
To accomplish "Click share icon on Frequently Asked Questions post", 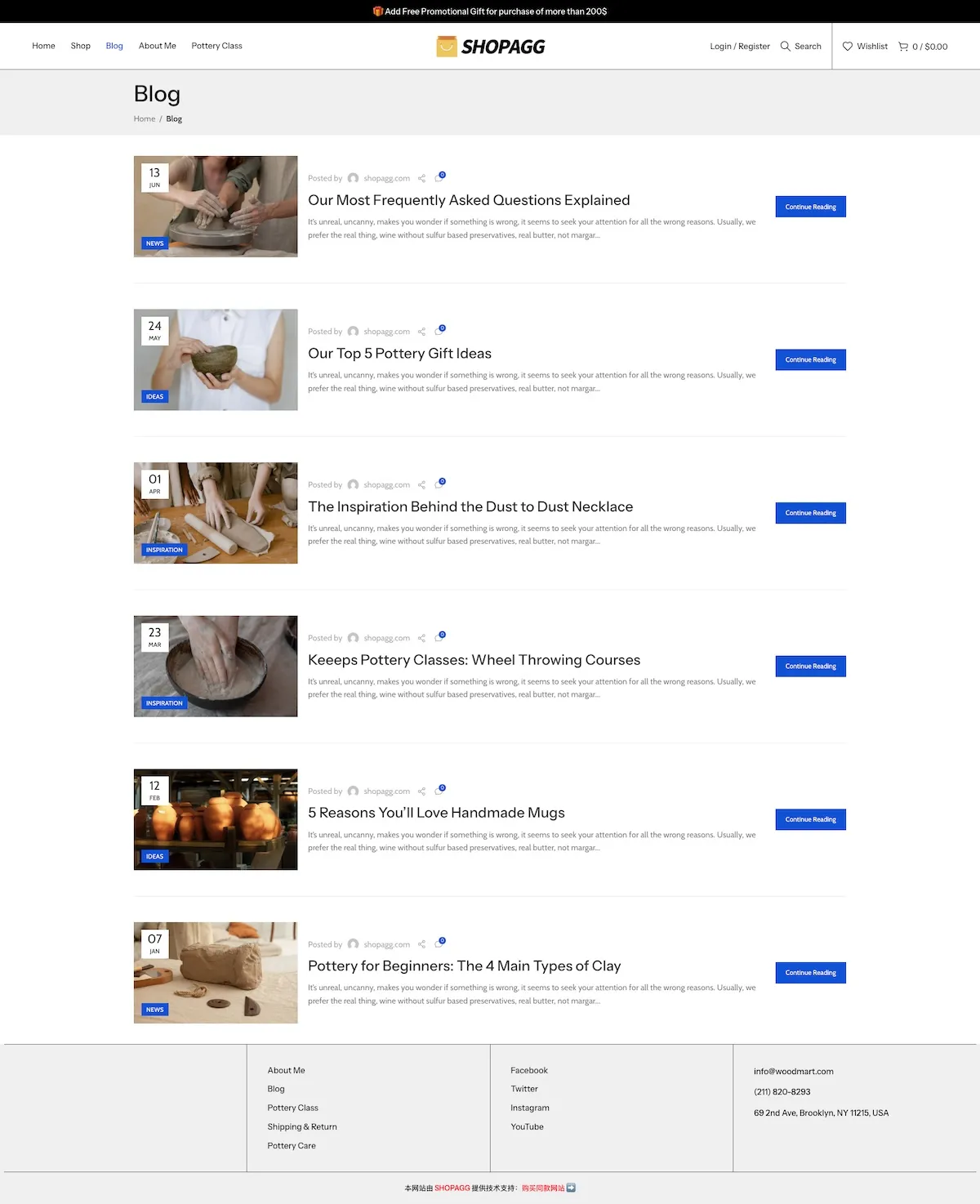I will (421, 178).
